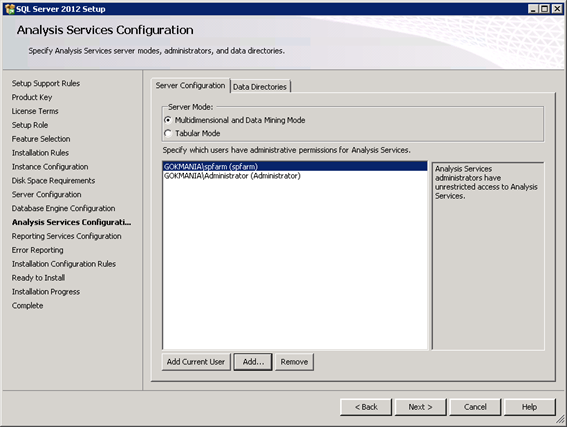Click the window resize grip corner
Viewport: 567px width, 427px height.
point(560,420)
